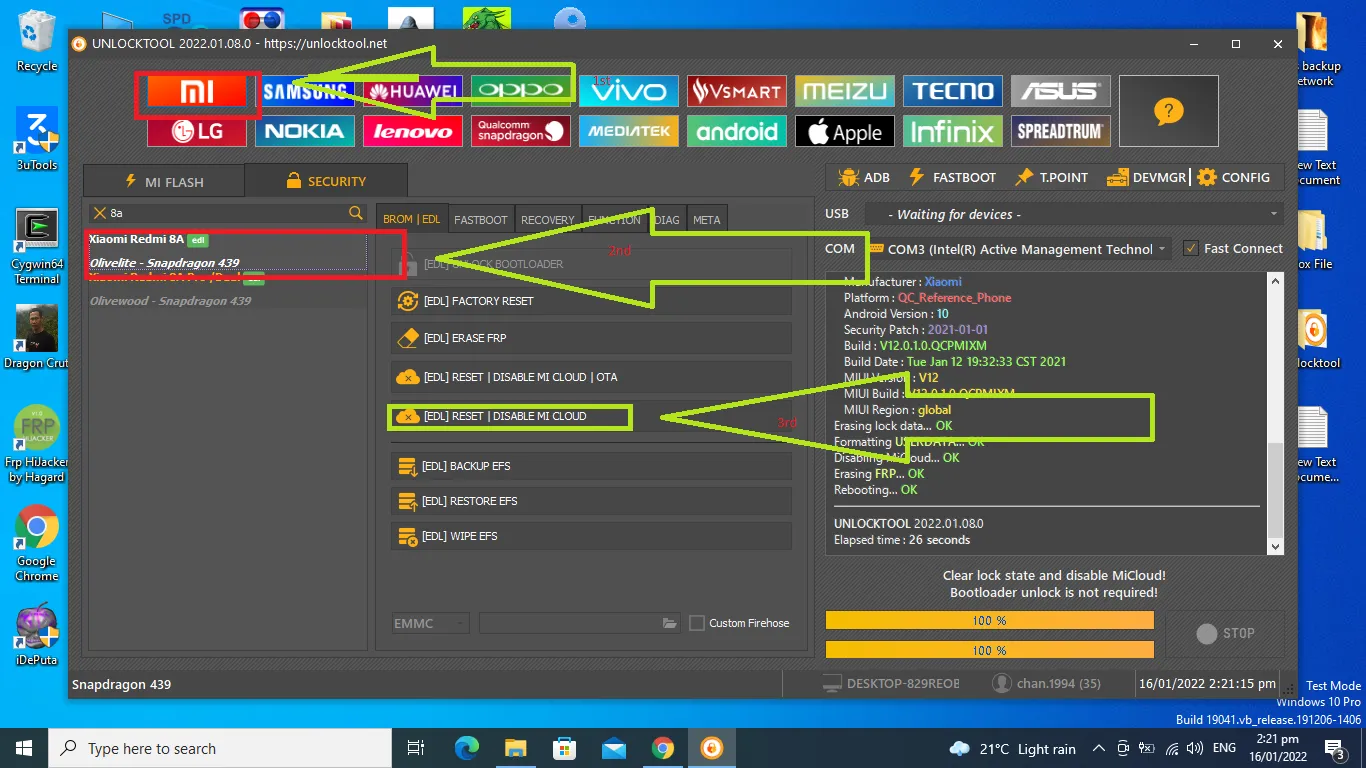Browse for firehose file folder icon
The image size is (1366, 768).
[670, 623]
